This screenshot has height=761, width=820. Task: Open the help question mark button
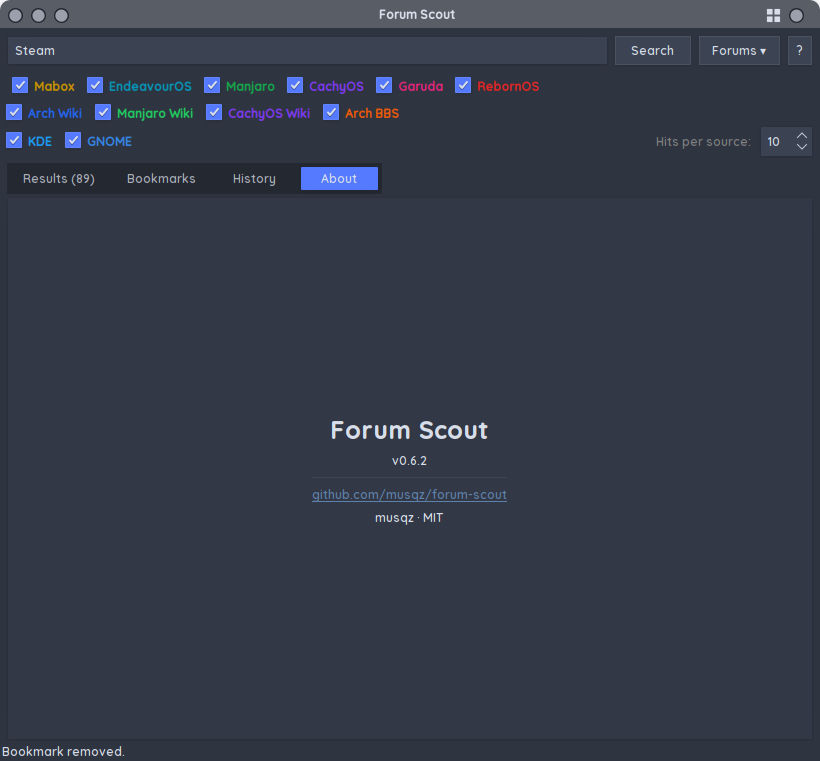click(799, 51)
